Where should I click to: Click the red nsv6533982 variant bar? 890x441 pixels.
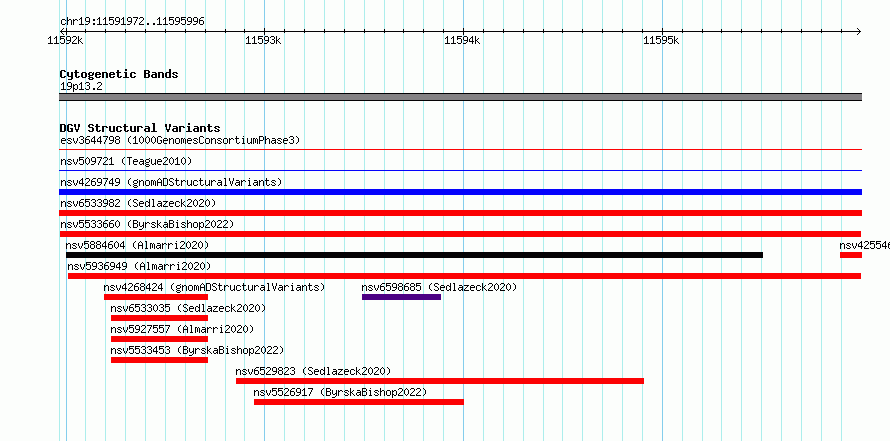click(460, 213)
